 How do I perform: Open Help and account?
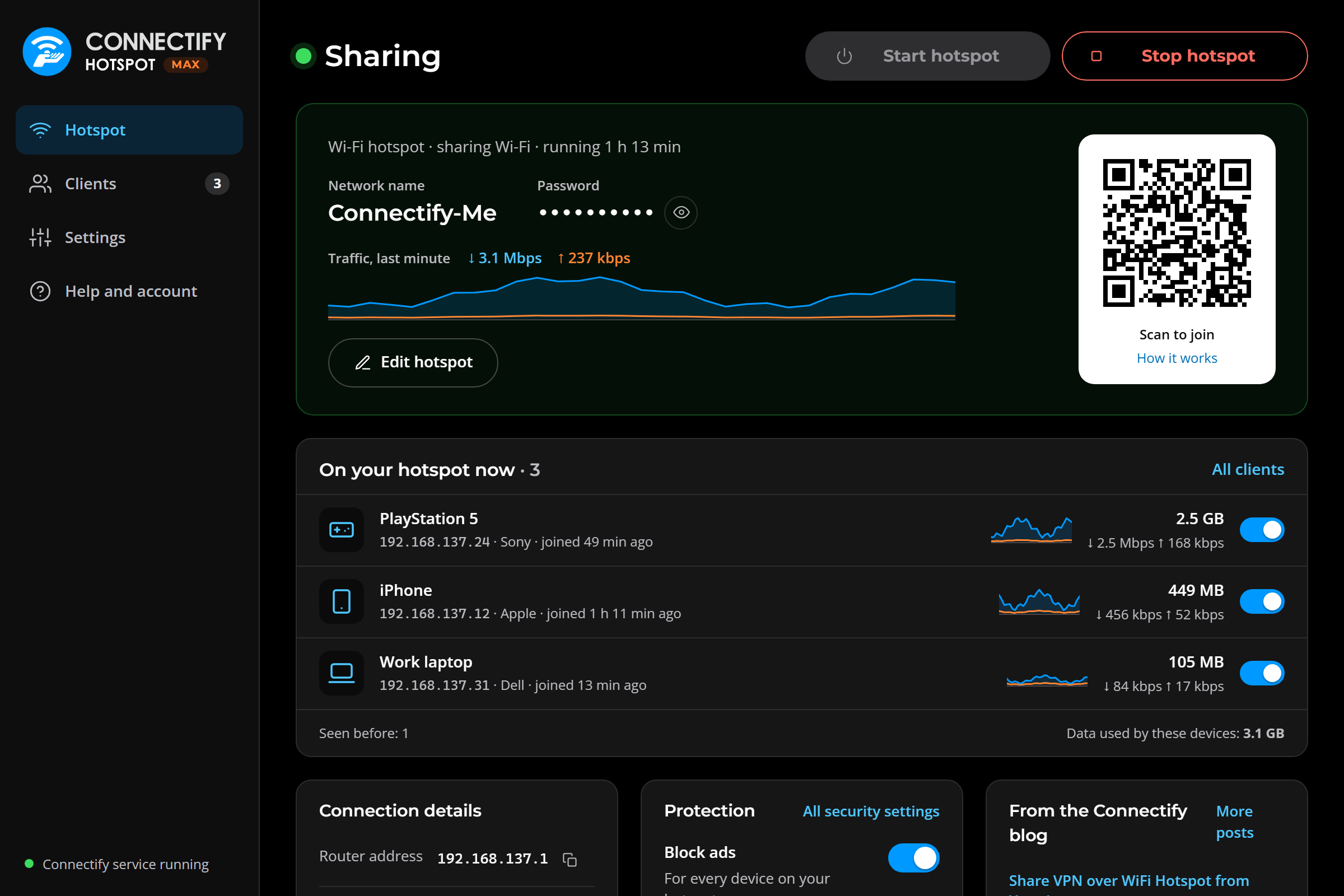[x=130, y=291]
